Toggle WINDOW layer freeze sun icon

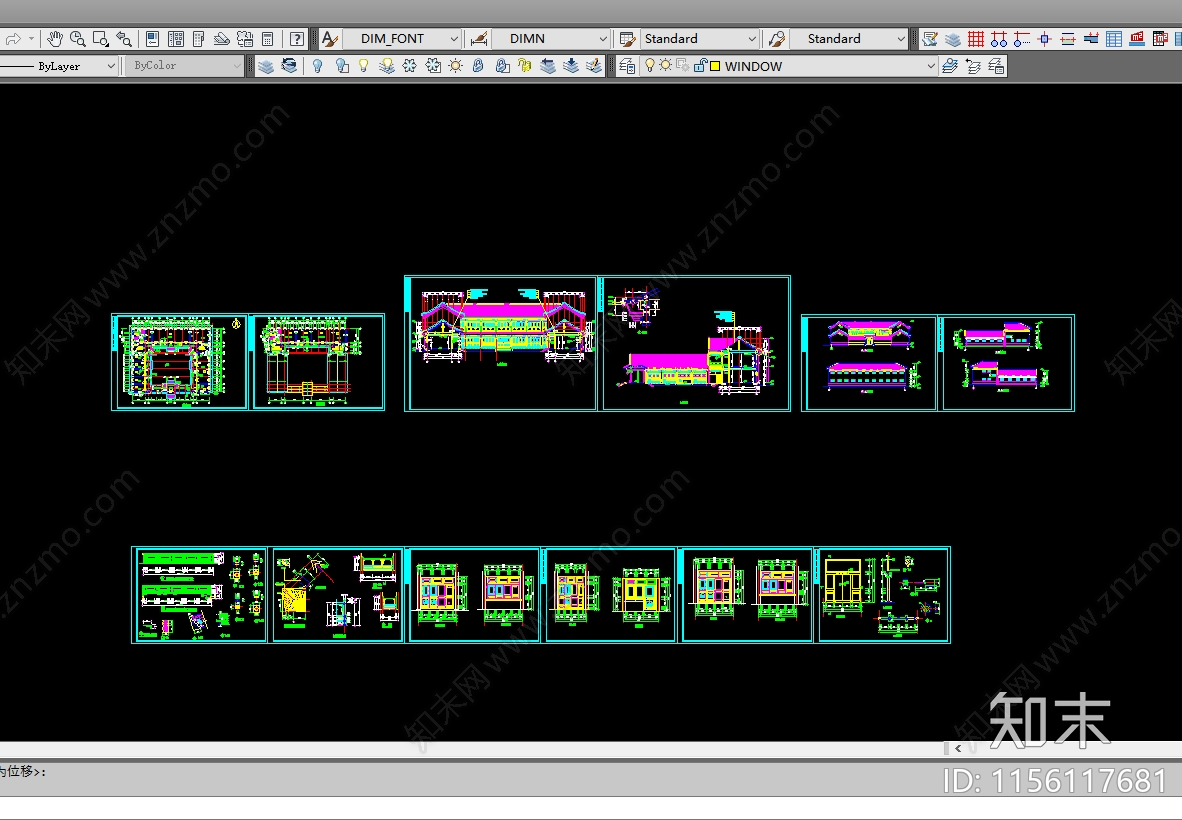[666, 66]
